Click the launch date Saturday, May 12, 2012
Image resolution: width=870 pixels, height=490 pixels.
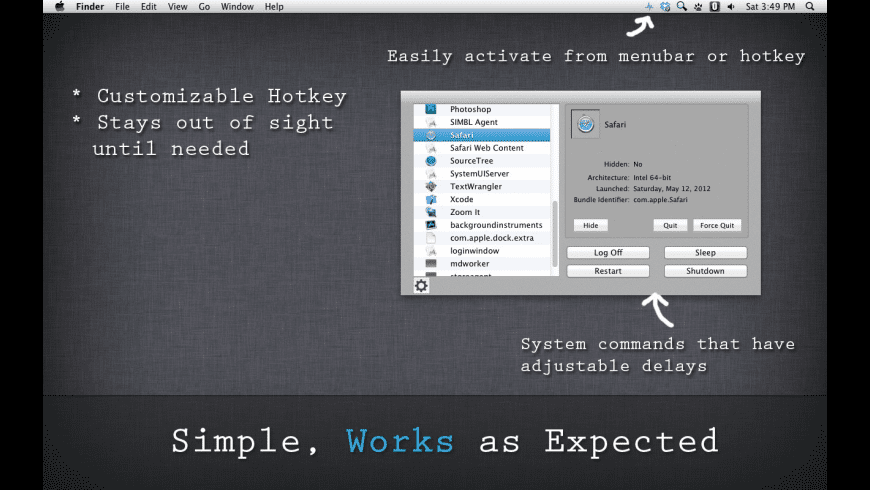pos(672,189)
